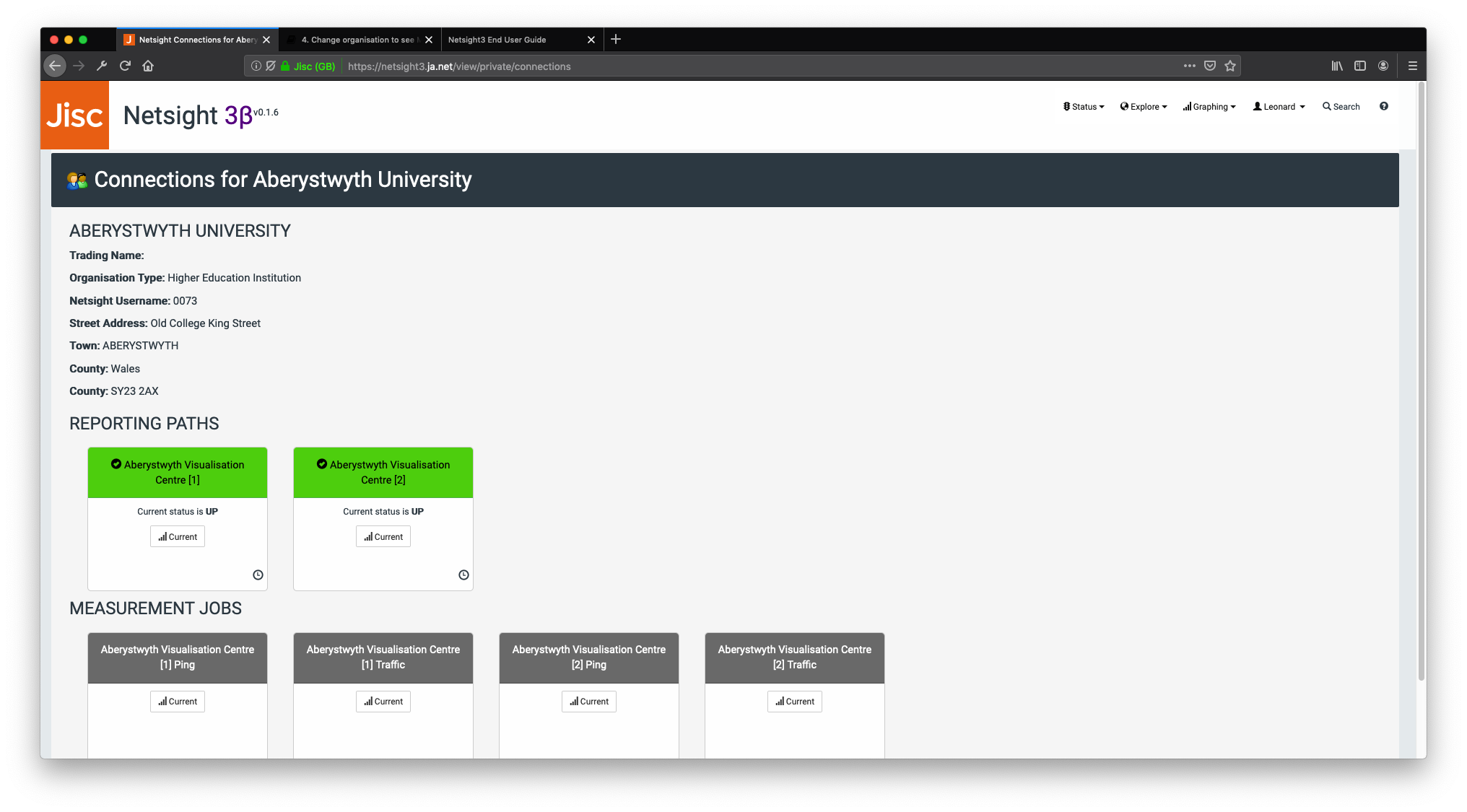Click Current under Visualisation Centre [1] reporting path
The image size is (1467, 812).
pyautogui.click(x=178, y=537)
